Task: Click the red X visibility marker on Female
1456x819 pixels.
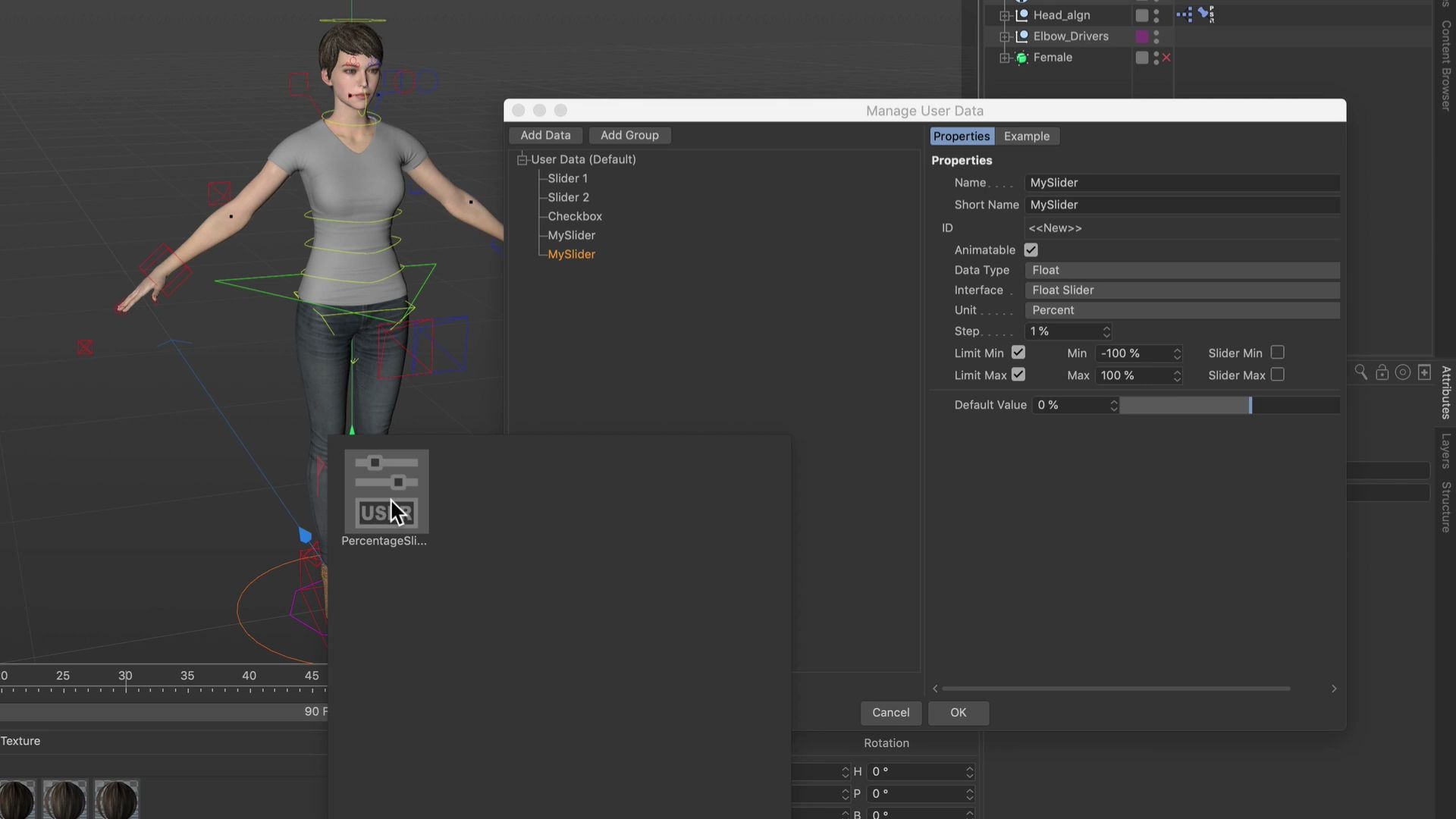Action: [1166, 58]
